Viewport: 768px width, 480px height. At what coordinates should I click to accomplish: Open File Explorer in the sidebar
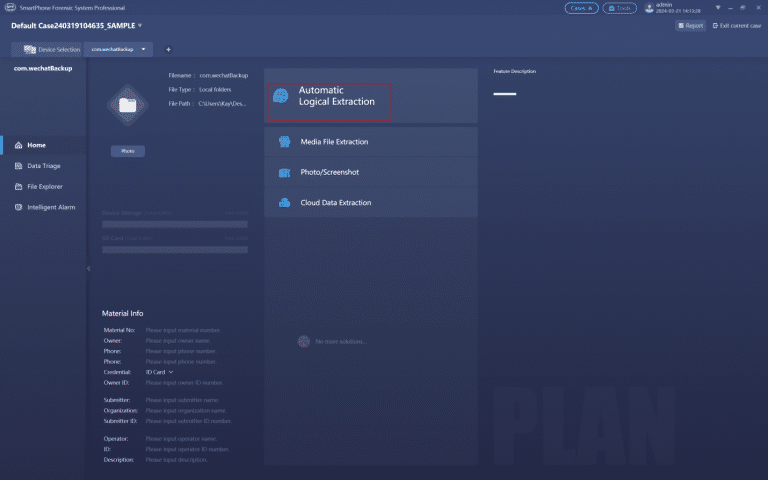click(x=44, y=187)
